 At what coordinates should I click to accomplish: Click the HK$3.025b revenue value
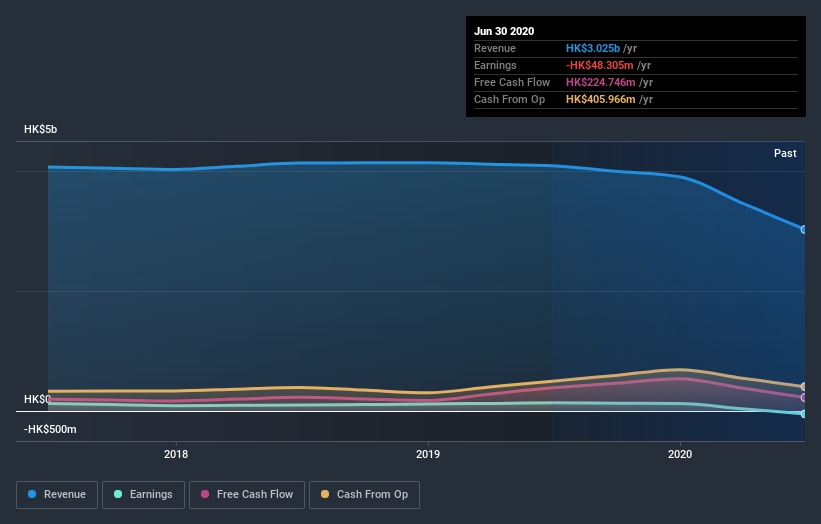tap(593, 48)
